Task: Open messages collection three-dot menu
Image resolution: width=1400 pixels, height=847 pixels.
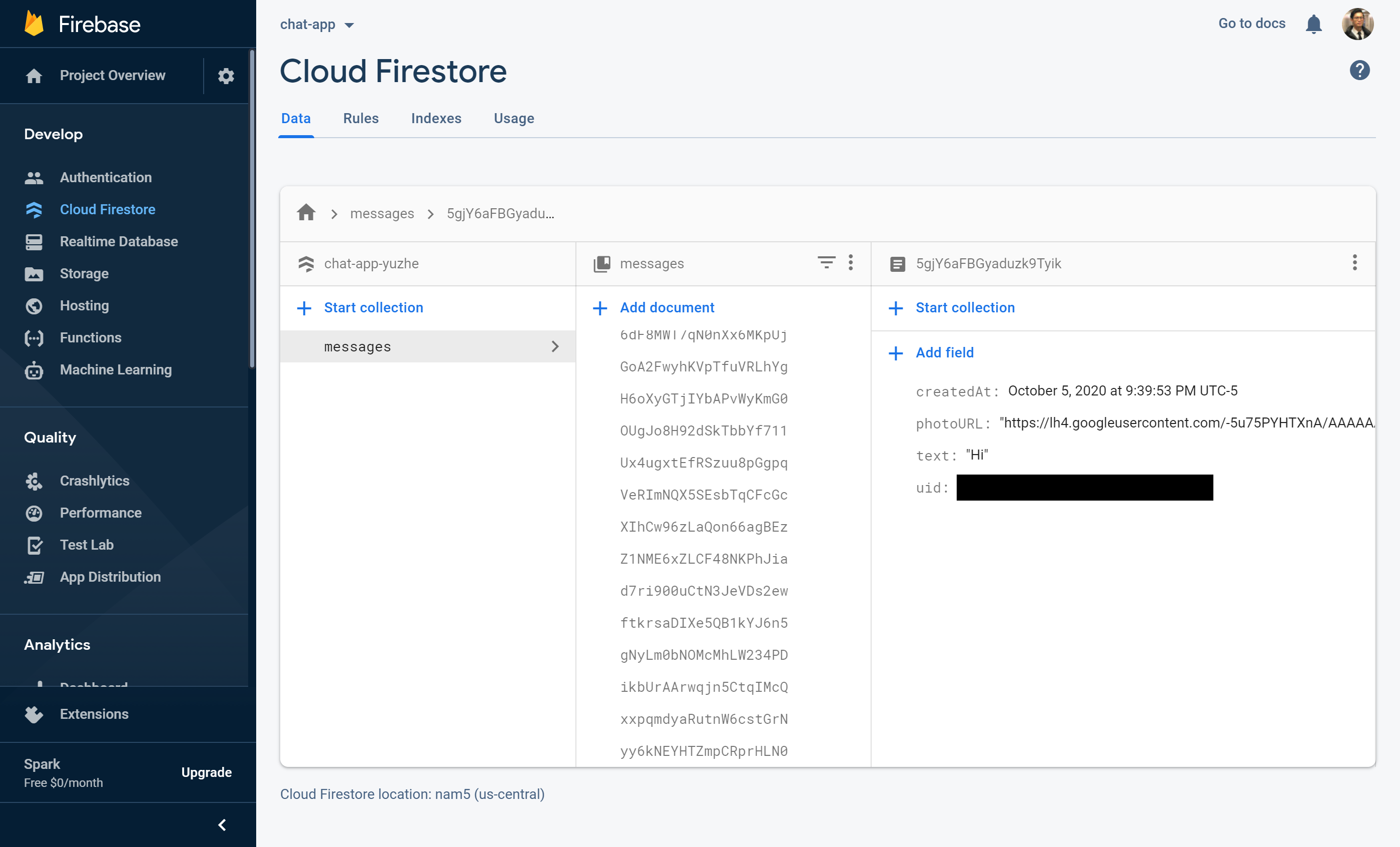Action: 850,263
